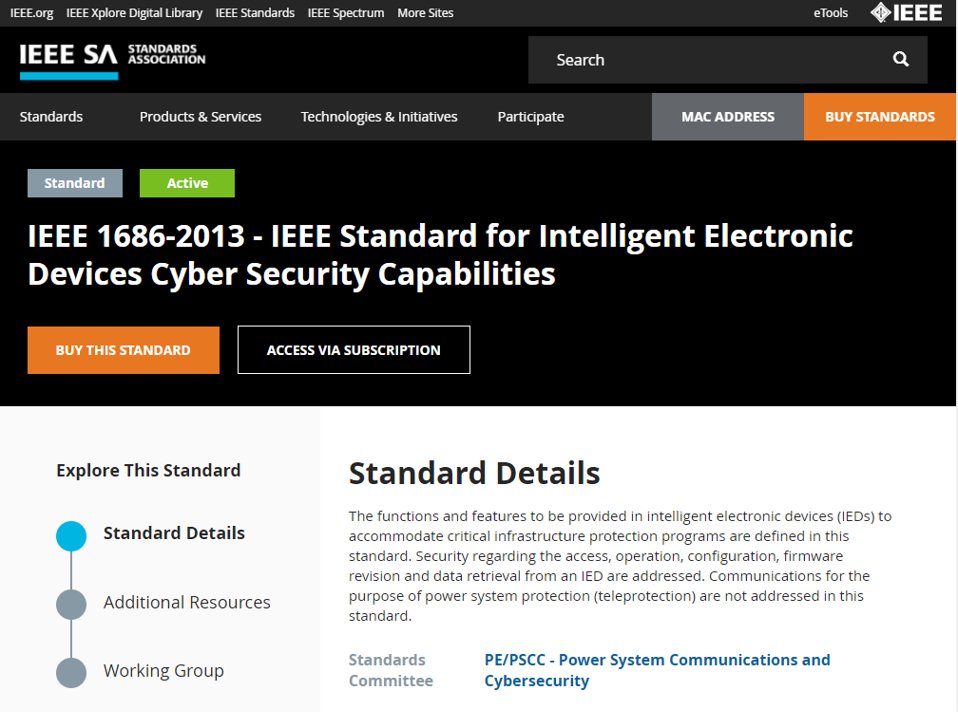Select the Standard Details step circle

click(x=71, y=536)
